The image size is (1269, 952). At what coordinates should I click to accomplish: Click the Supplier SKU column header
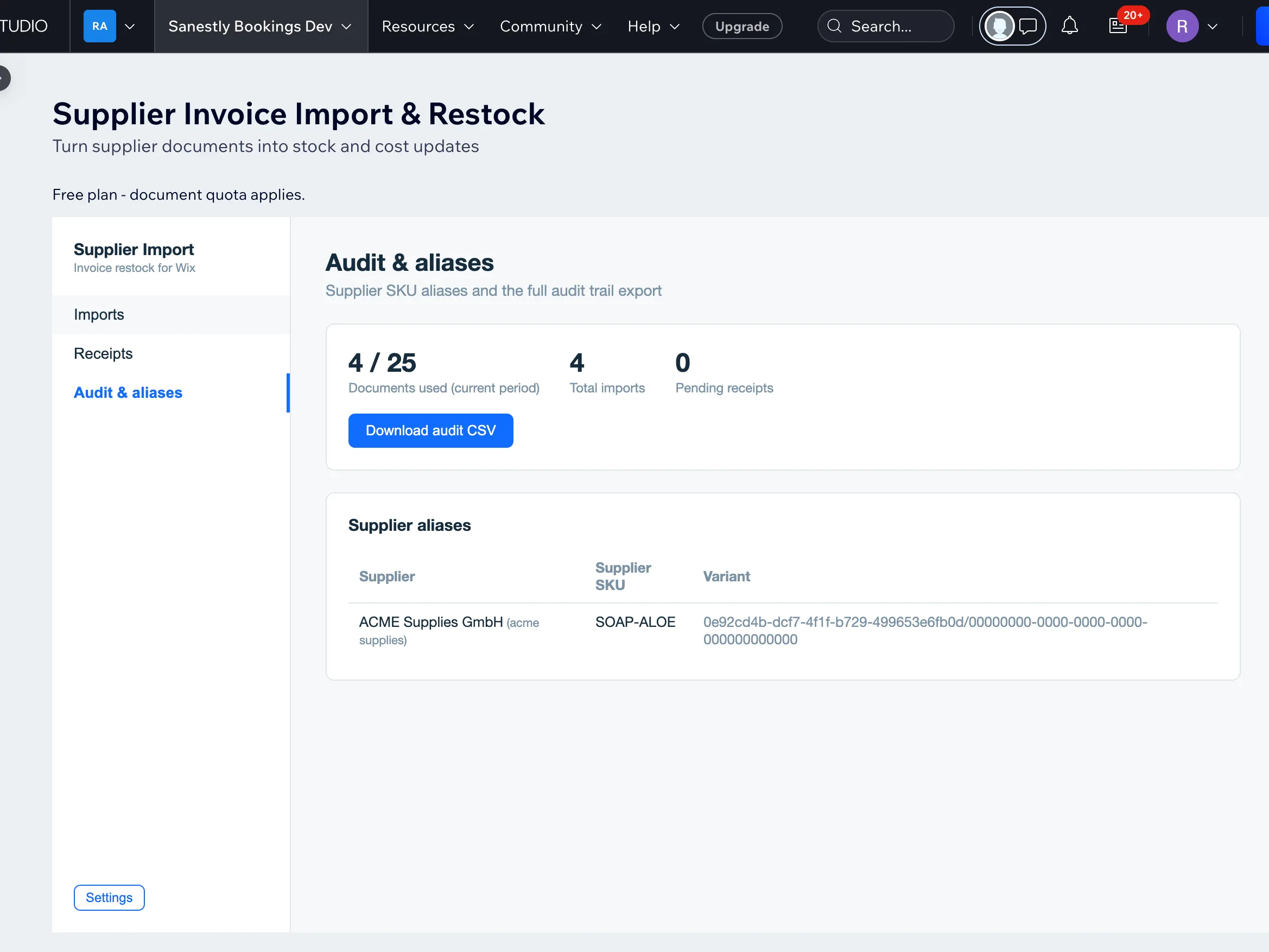pyautogui.click(x=623, y=576)
